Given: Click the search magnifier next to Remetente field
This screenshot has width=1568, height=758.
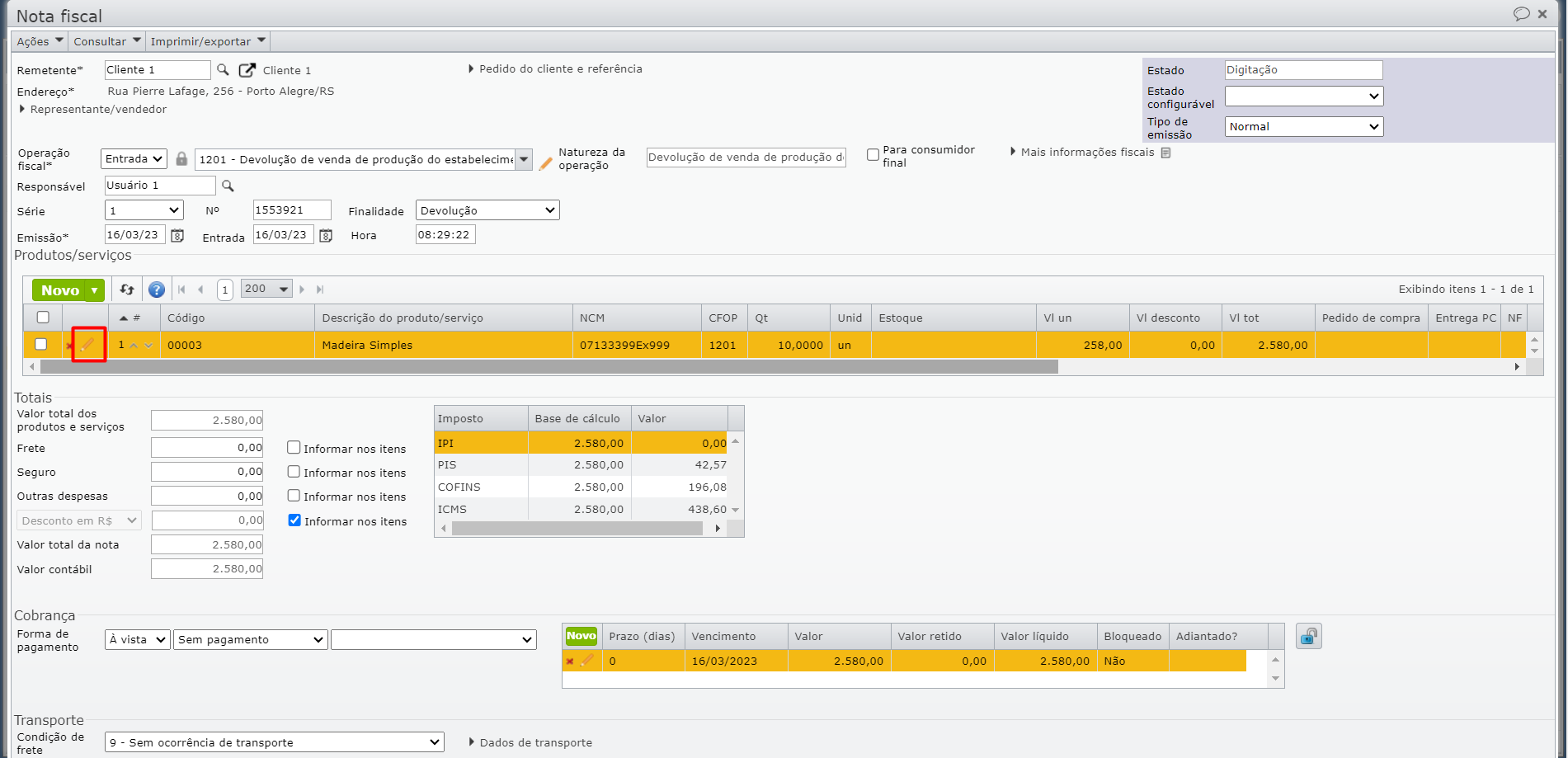Looking at the screenshot, I should [223, 70].
